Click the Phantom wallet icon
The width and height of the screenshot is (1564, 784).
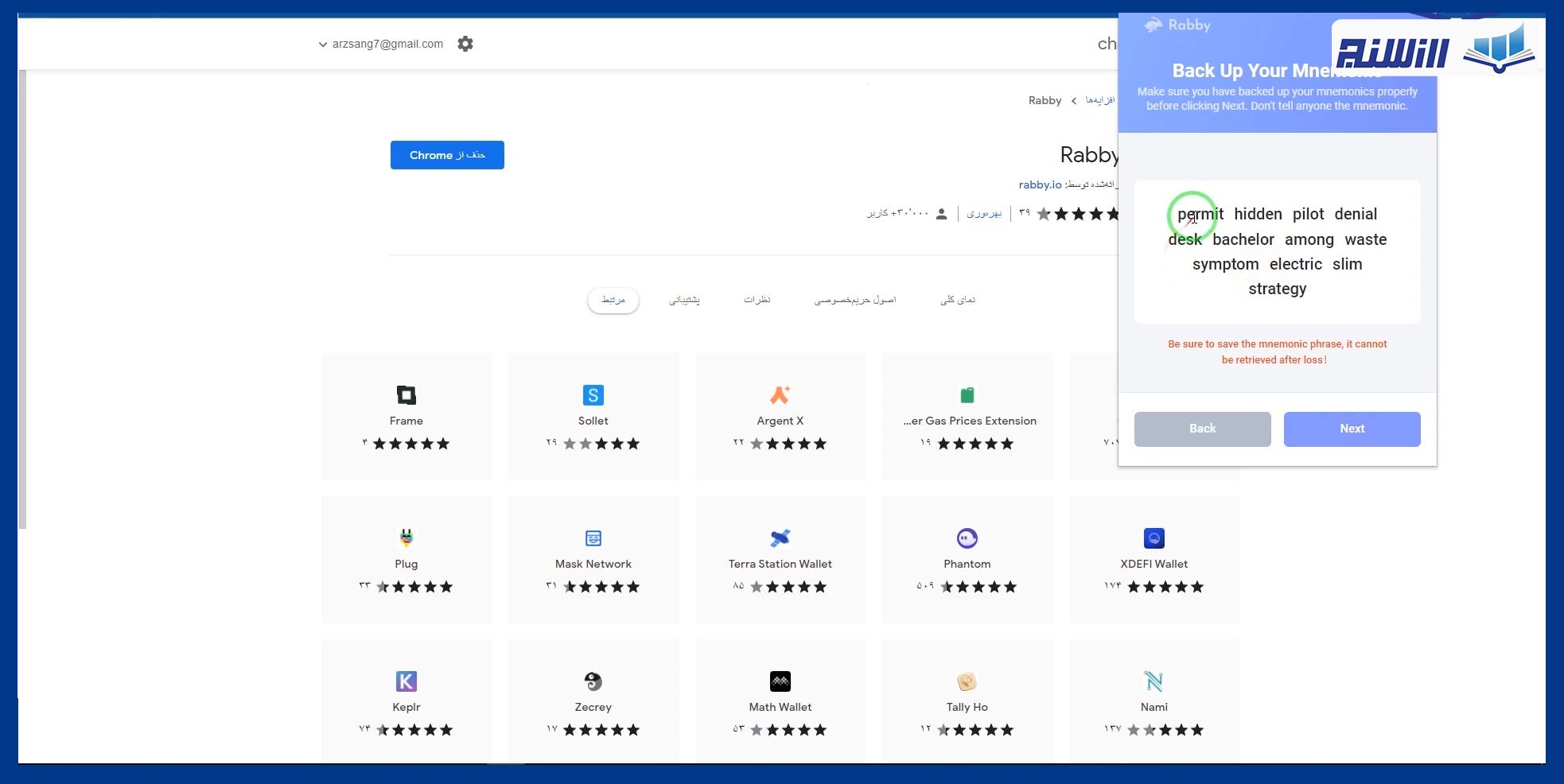tap(967, 538)
